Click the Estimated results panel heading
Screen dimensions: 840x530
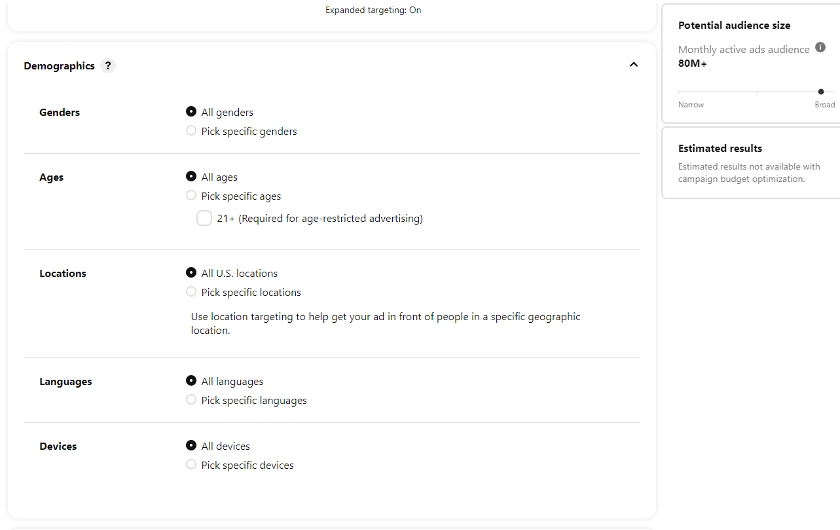[720, 148]
